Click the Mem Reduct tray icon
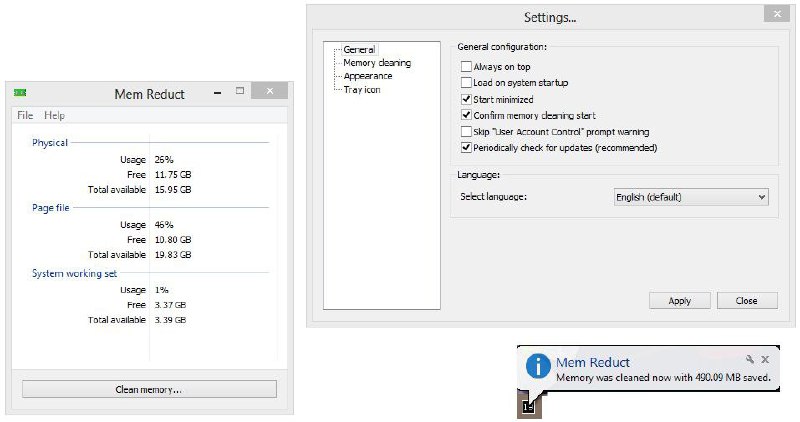 pos(530,405)
